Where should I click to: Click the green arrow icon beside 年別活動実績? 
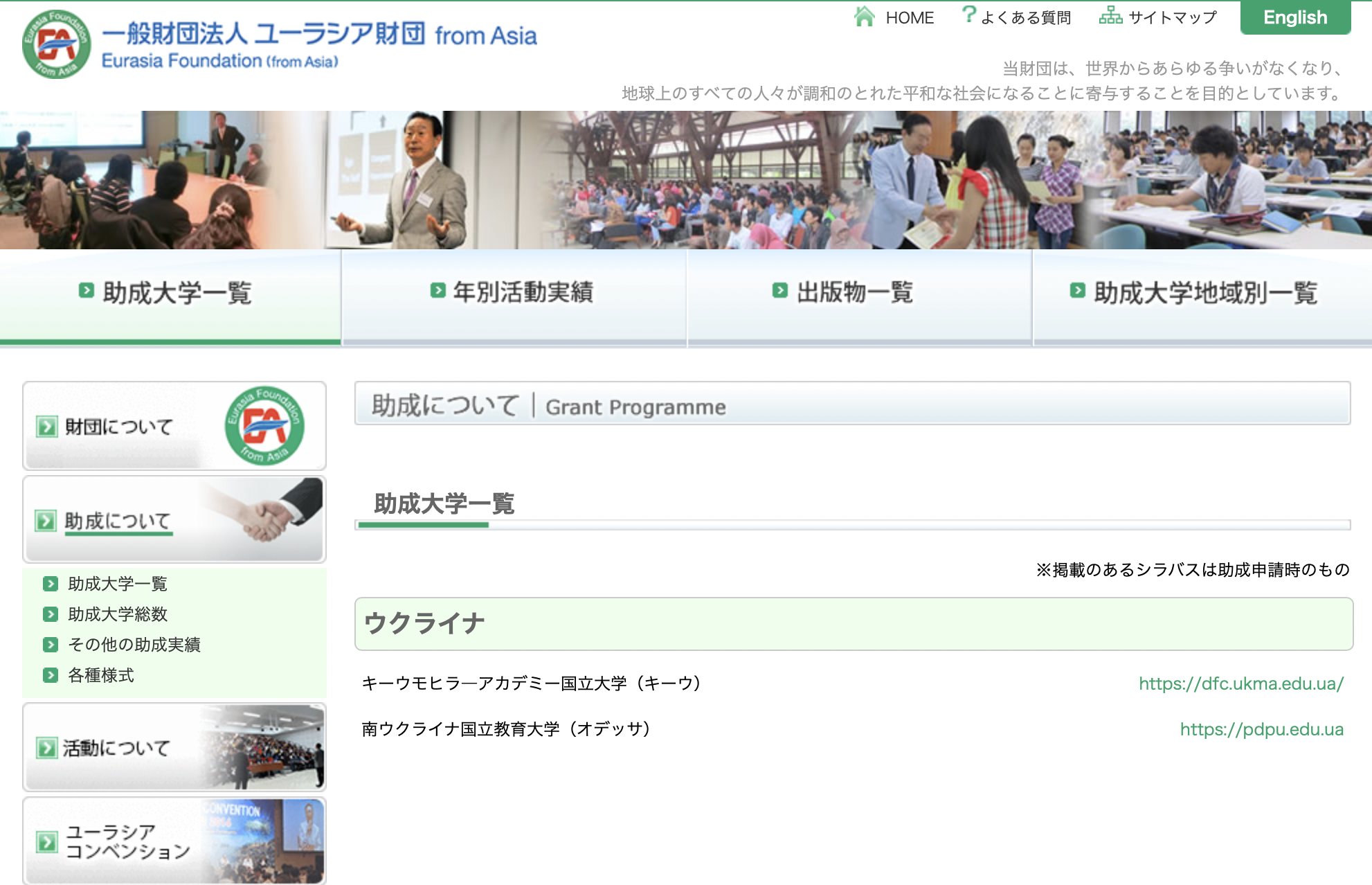[x=437, y=290]
